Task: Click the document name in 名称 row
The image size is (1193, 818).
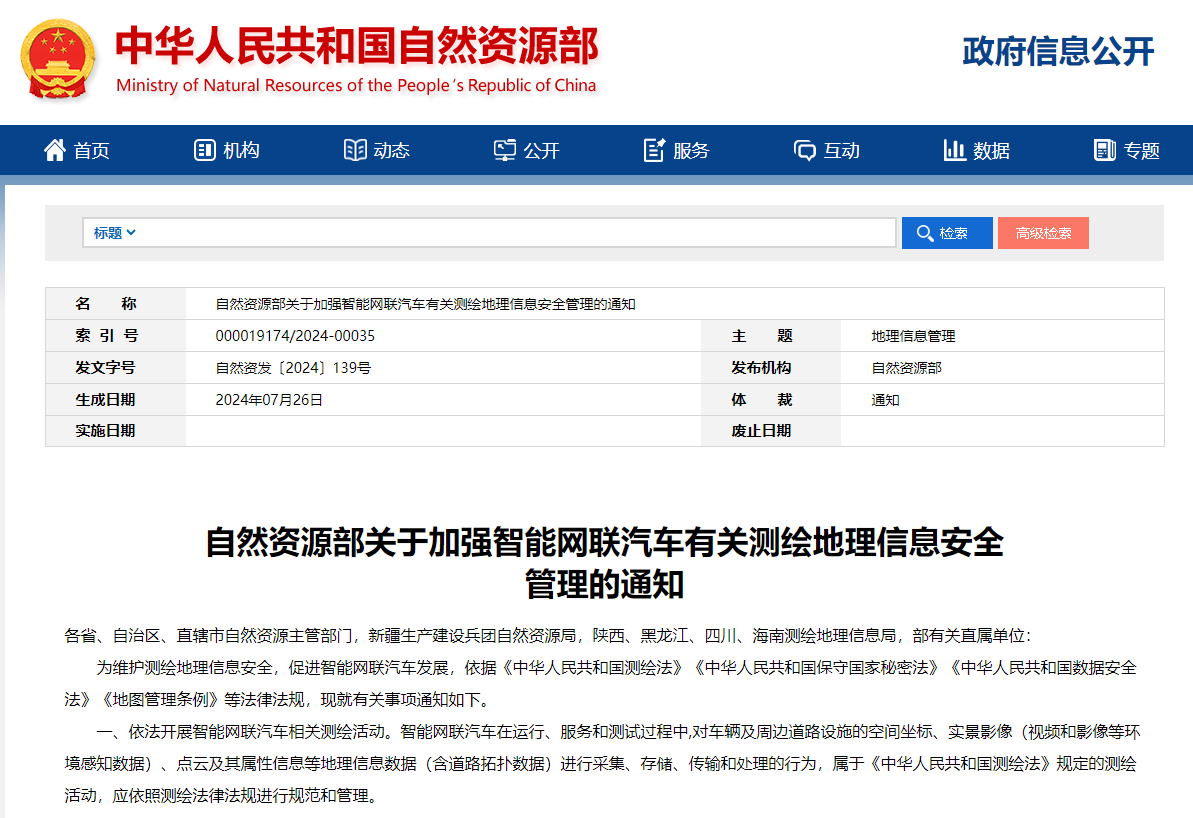Action: pos(426,304)
